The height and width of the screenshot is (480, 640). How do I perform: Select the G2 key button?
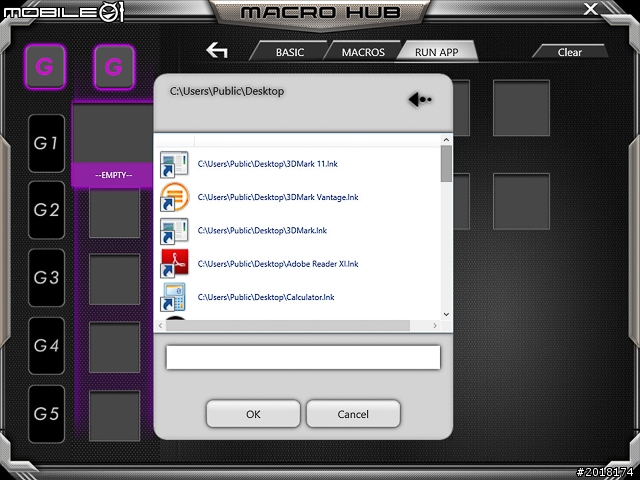[x=47, y=210]
